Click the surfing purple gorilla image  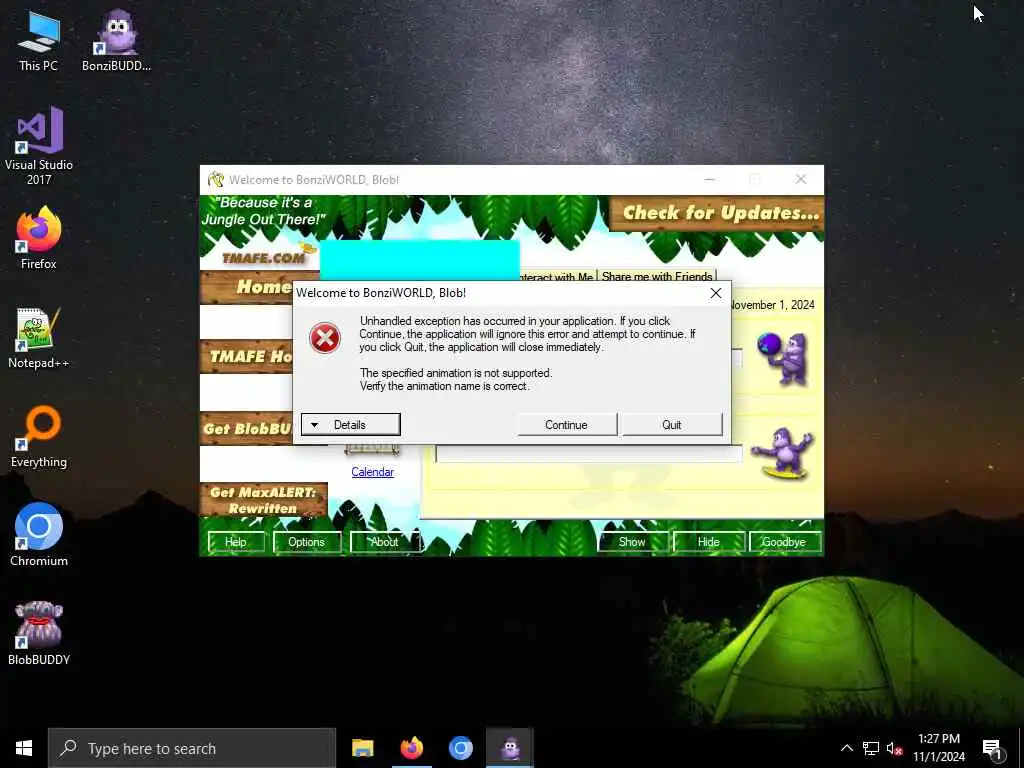point(782,453)
